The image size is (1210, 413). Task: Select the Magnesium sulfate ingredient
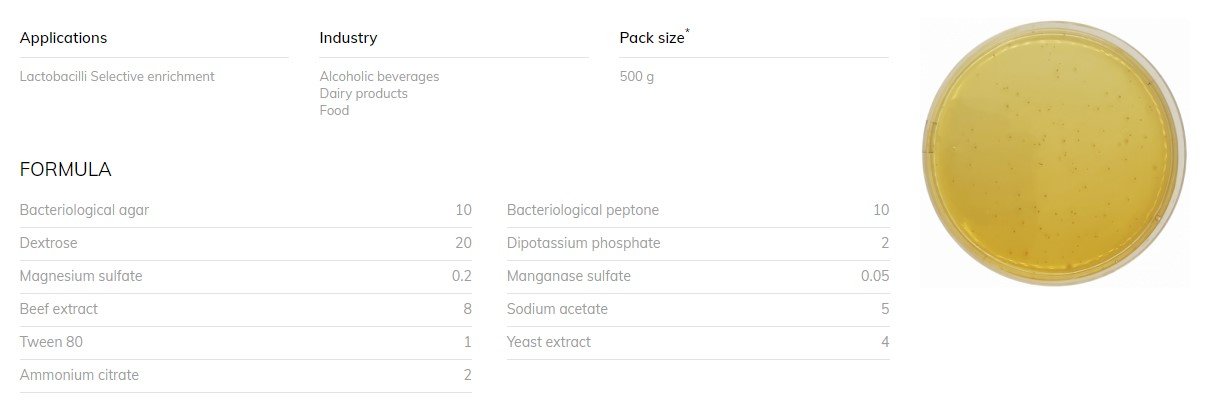tap(81, 276)
